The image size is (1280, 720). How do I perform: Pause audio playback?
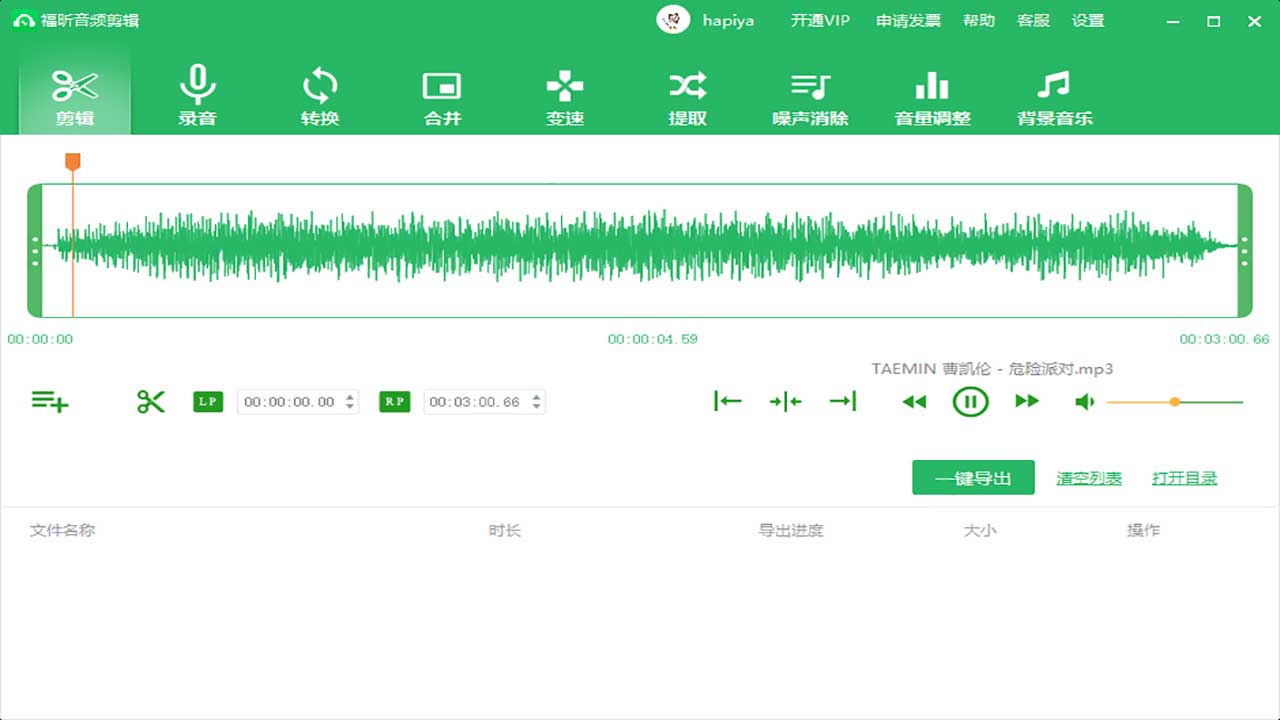tap(969, 401)
